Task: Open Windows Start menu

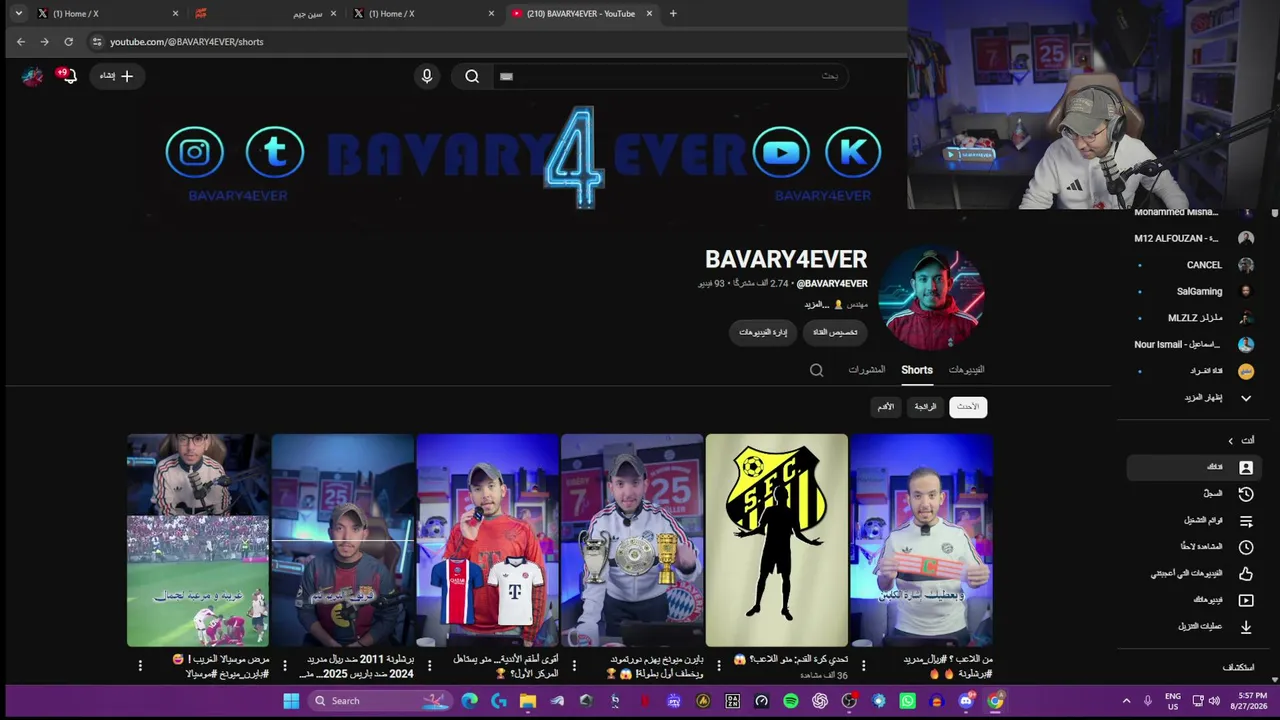Action: (x=291, y=701)
